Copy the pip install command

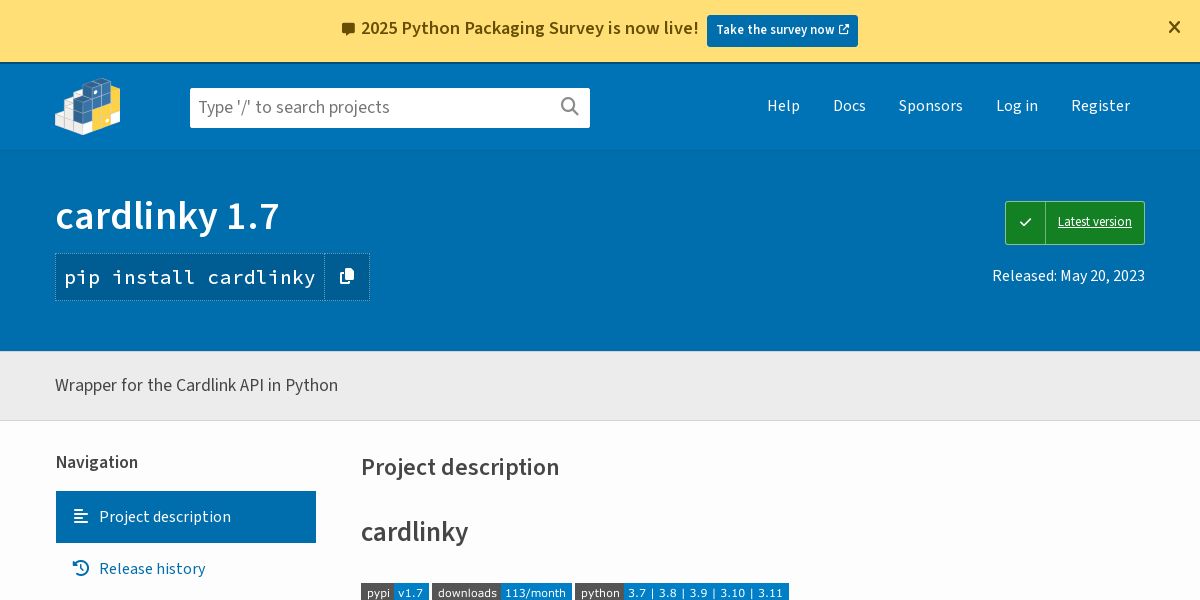347,277
